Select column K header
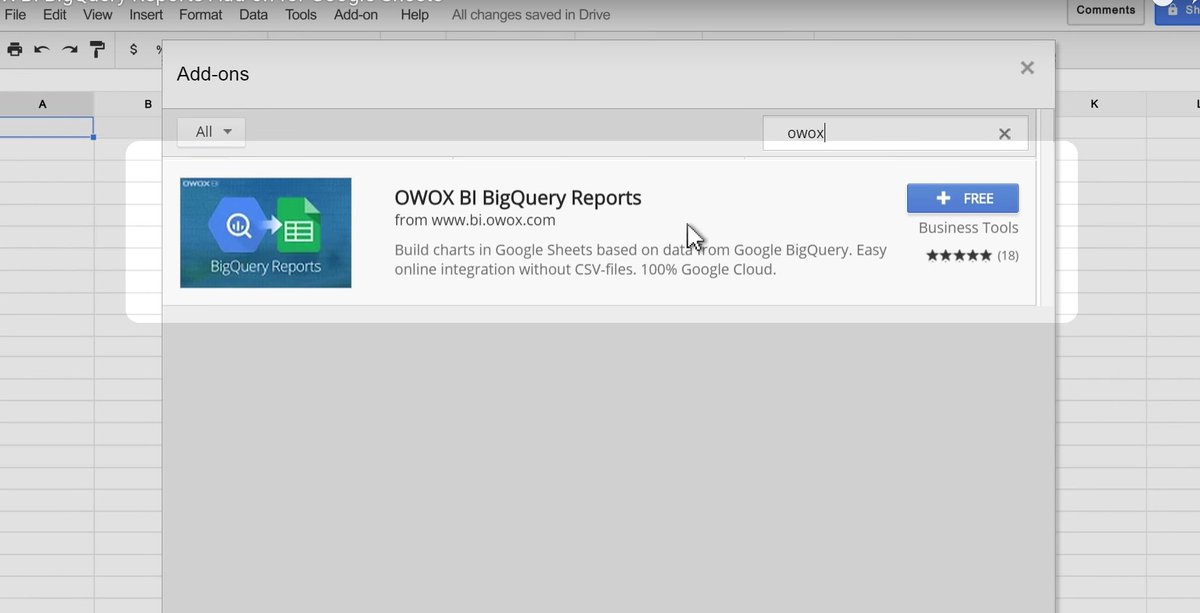The height and width of the screenshot is (613, 1200). [x=1094, y=104]
